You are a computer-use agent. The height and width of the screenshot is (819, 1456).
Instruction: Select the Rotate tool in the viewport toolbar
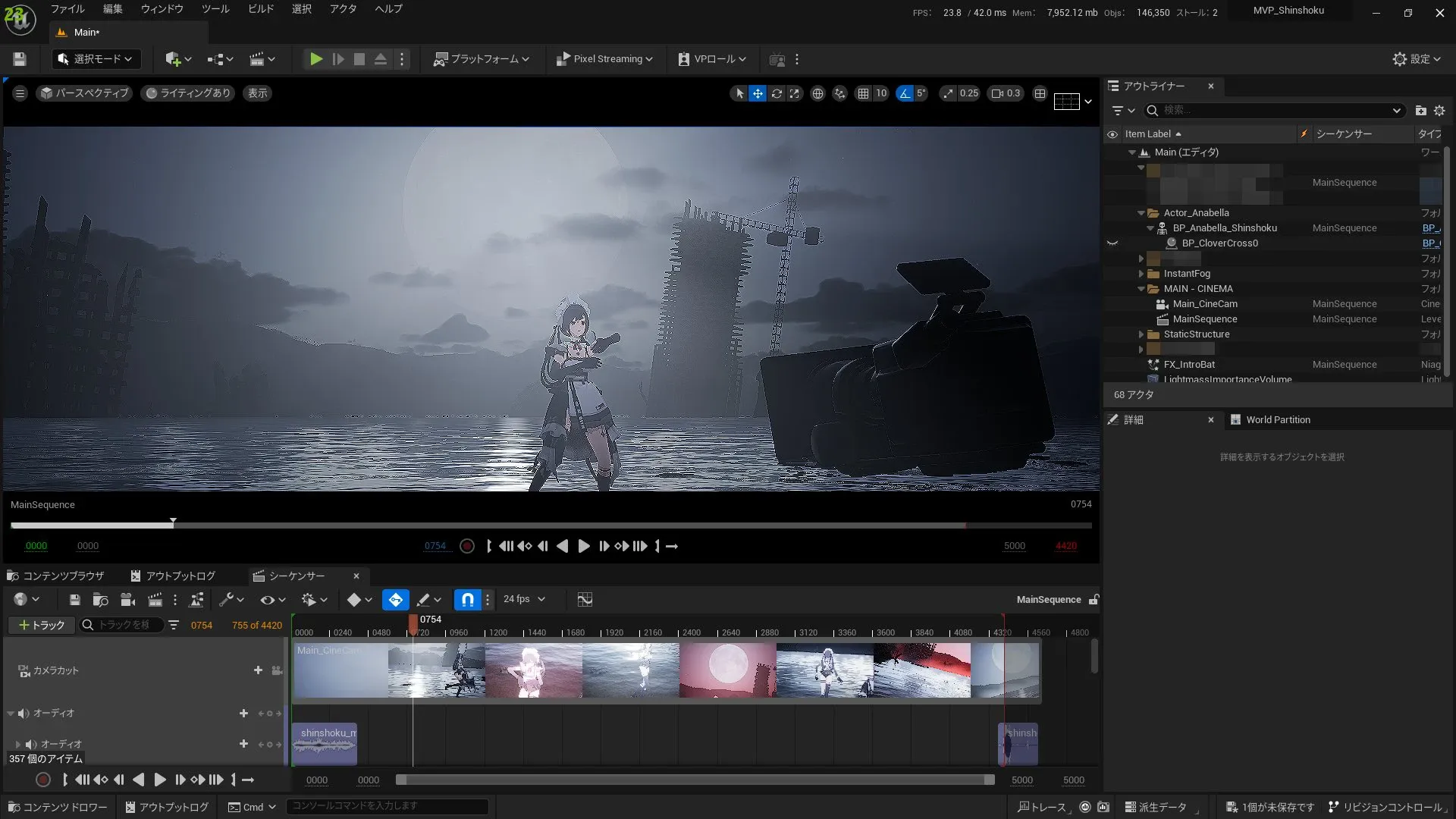[x=777, y=93]
